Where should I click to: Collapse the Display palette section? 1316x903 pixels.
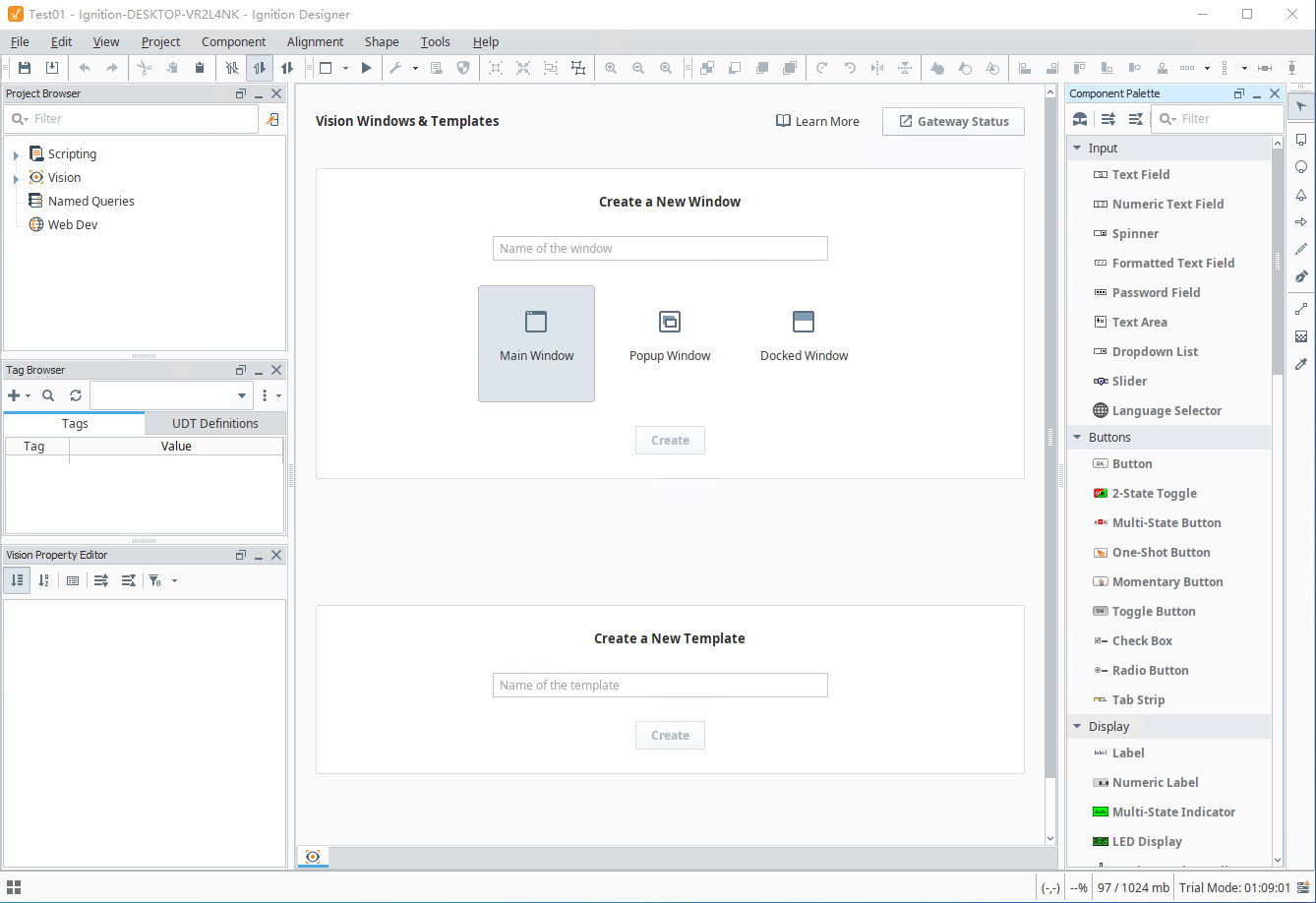[x=1078, y=727]
